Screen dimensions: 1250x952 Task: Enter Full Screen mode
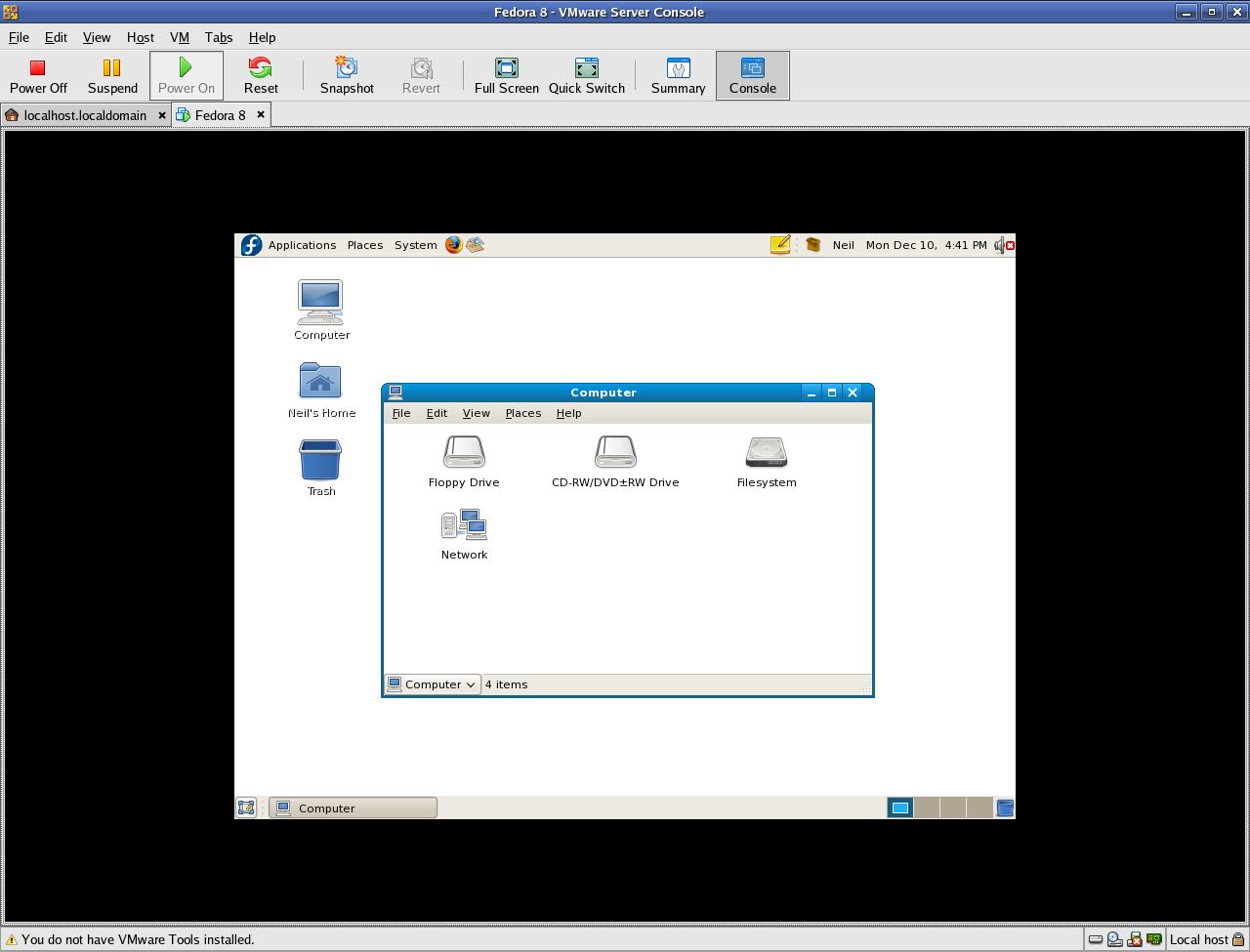coord(506,75)
